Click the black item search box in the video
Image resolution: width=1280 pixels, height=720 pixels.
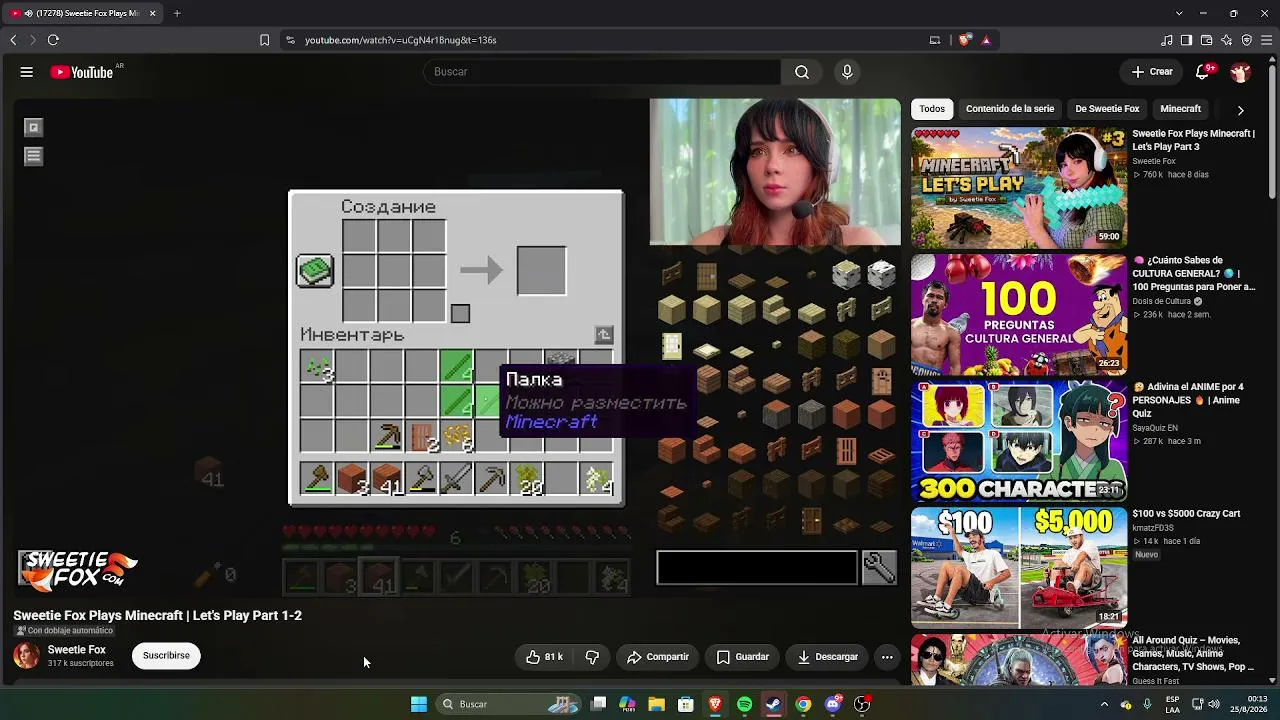pyautogui.click(x=757, y=568)
